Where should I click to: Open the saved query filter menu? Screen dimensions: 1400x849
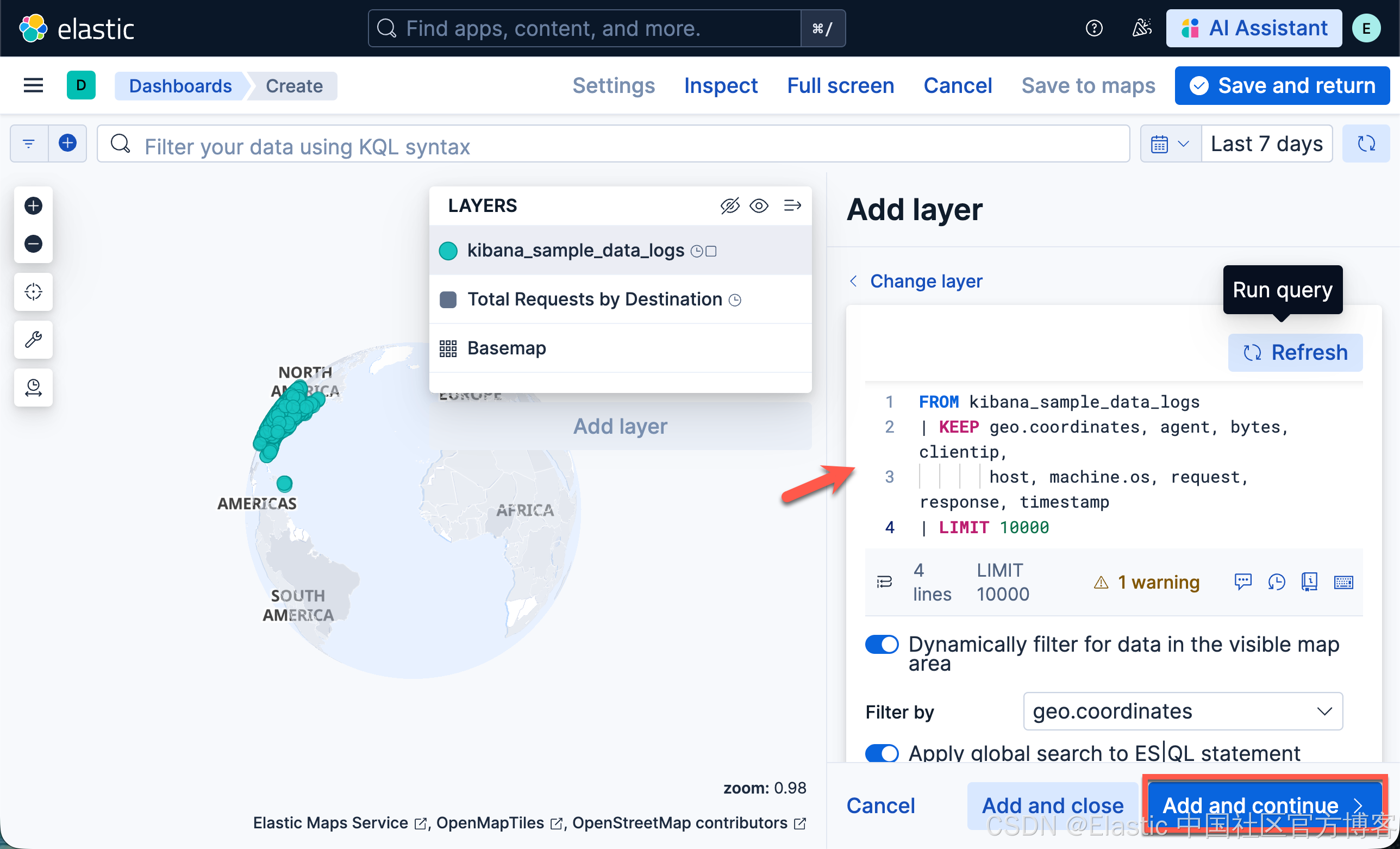pos(29,144)
